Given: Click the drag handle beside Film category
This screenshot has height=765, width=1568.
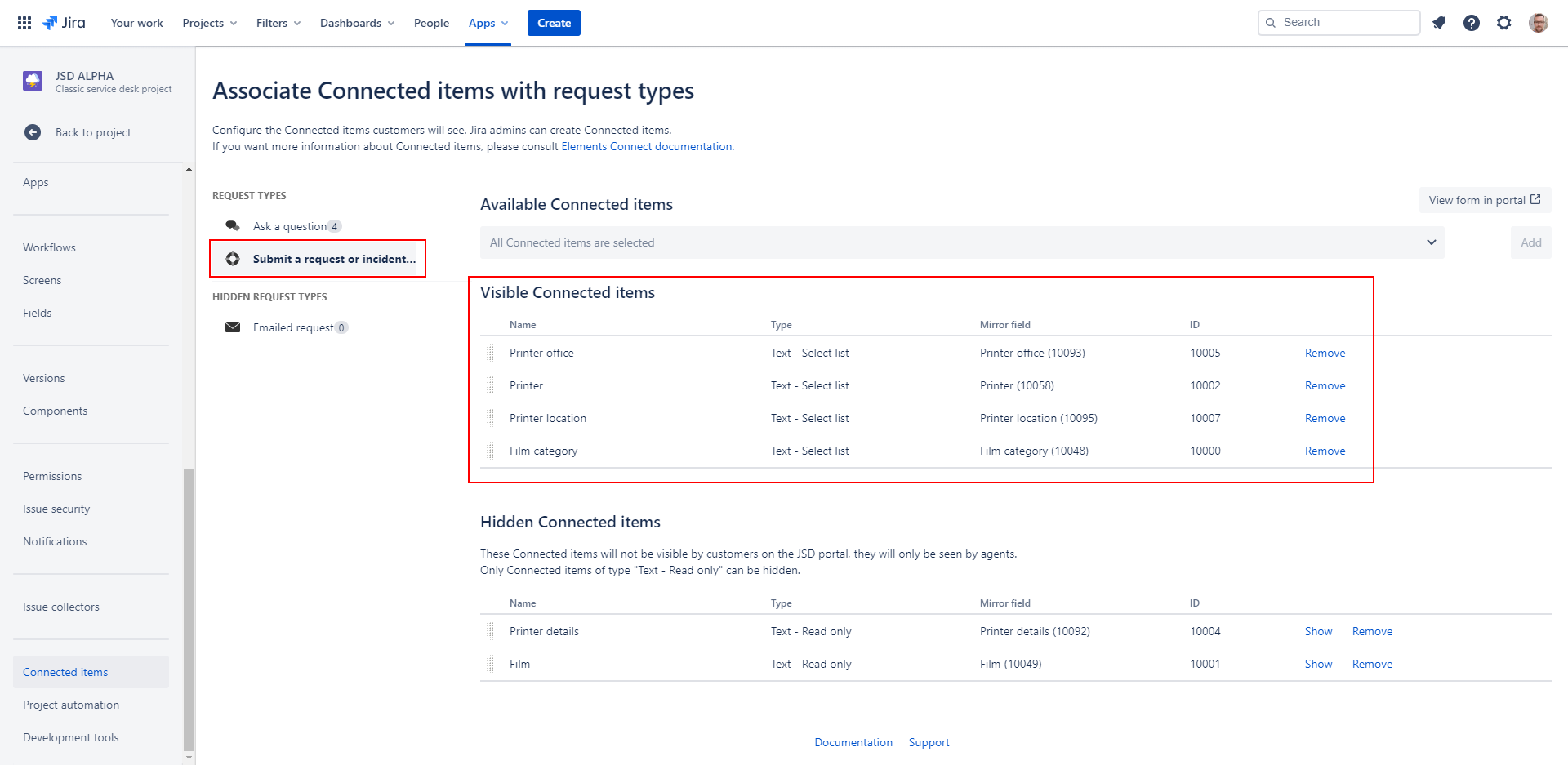Looking at the screenshot, I should (491, 451).
